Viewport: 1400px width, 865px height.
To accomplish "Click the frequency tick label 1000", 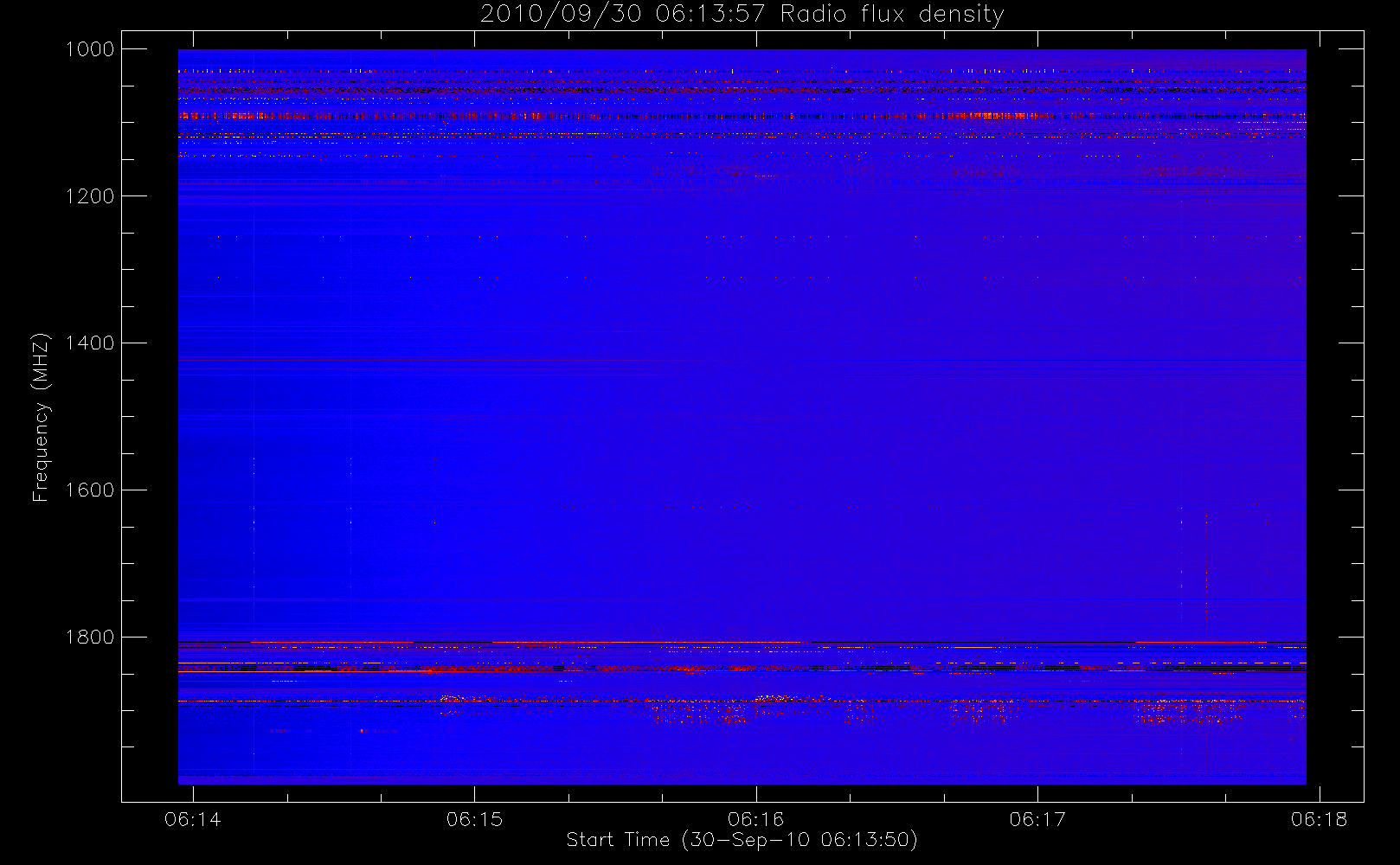I will pos(90,49).
